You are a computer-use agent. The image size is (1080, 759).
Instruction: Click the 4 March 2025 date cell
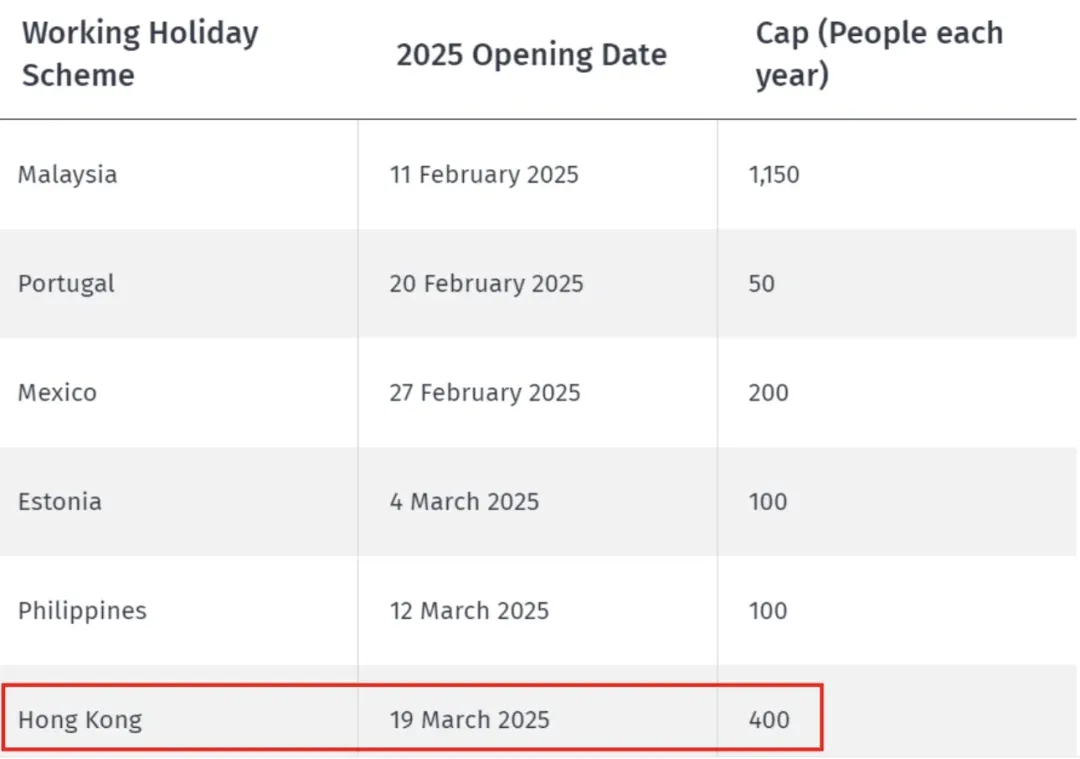(464, 502)
